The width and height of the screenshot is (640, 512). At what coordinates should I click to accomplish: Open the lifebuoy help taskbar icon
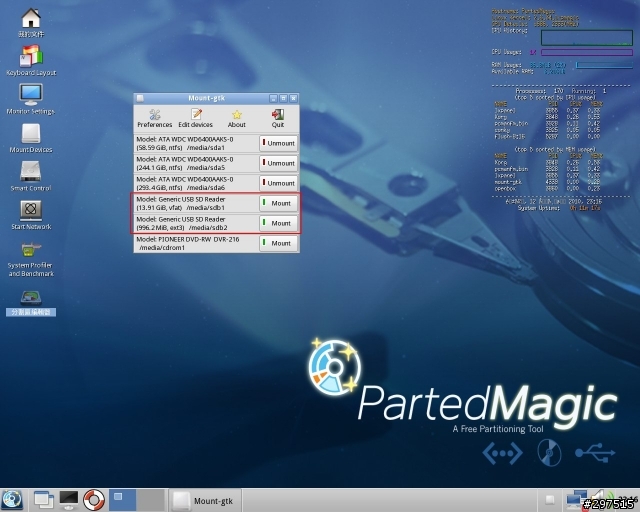pyautogui.click(x=94, y=500)
